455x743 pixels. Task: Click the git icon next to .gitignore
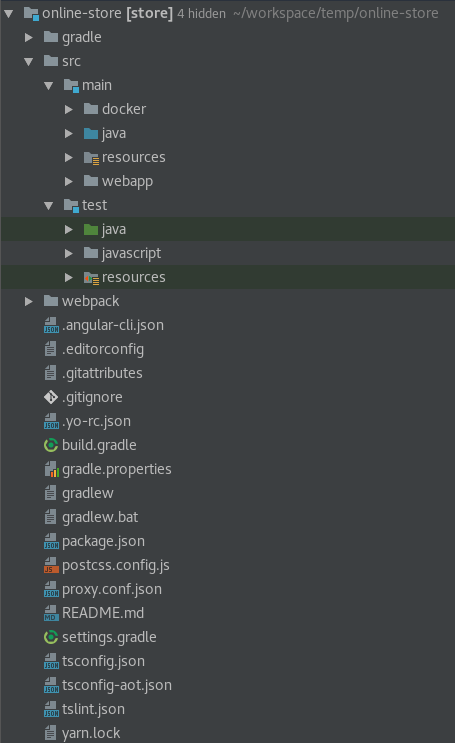51,397
